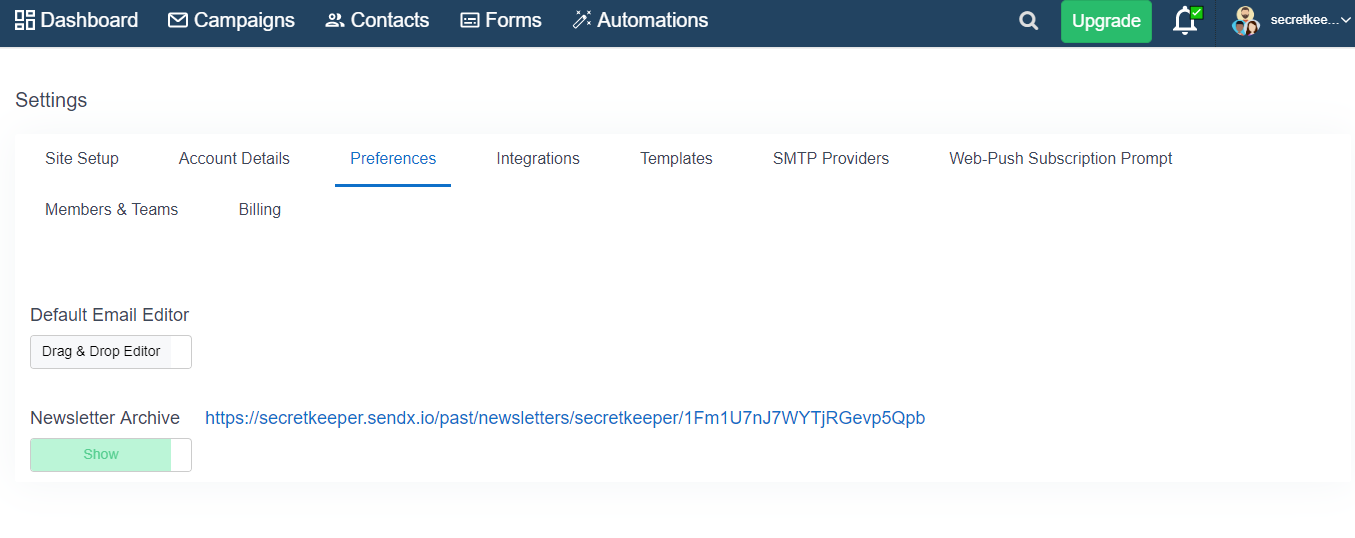The image size is (1355, 538).
Task: Click the green Upgrade button
Action: [x=1106, y=21]
